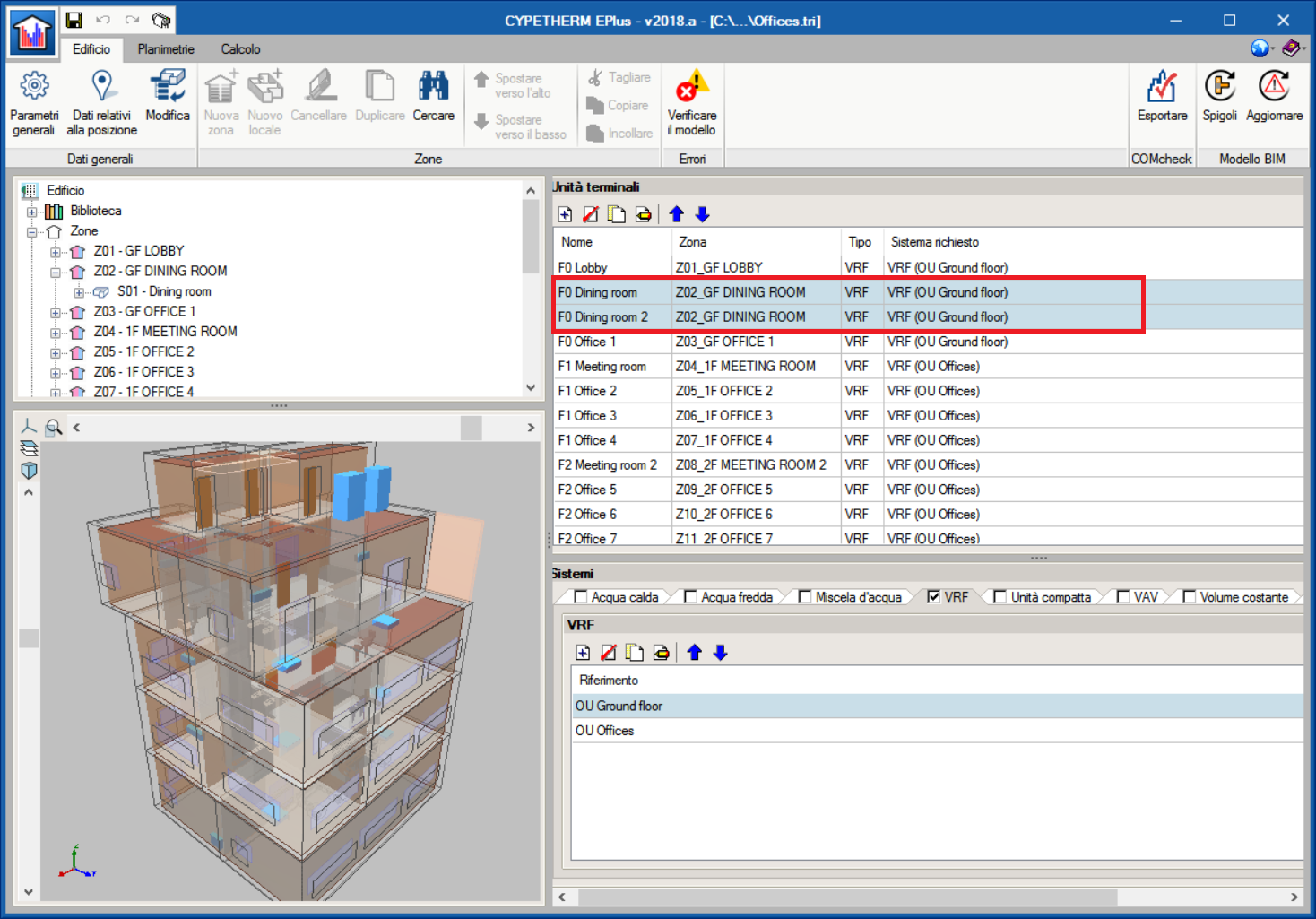Enable the Unità compatta checkbox
Image resolution: width=1316 pixels, height=919 pixels.
[x=1000, y=597]
